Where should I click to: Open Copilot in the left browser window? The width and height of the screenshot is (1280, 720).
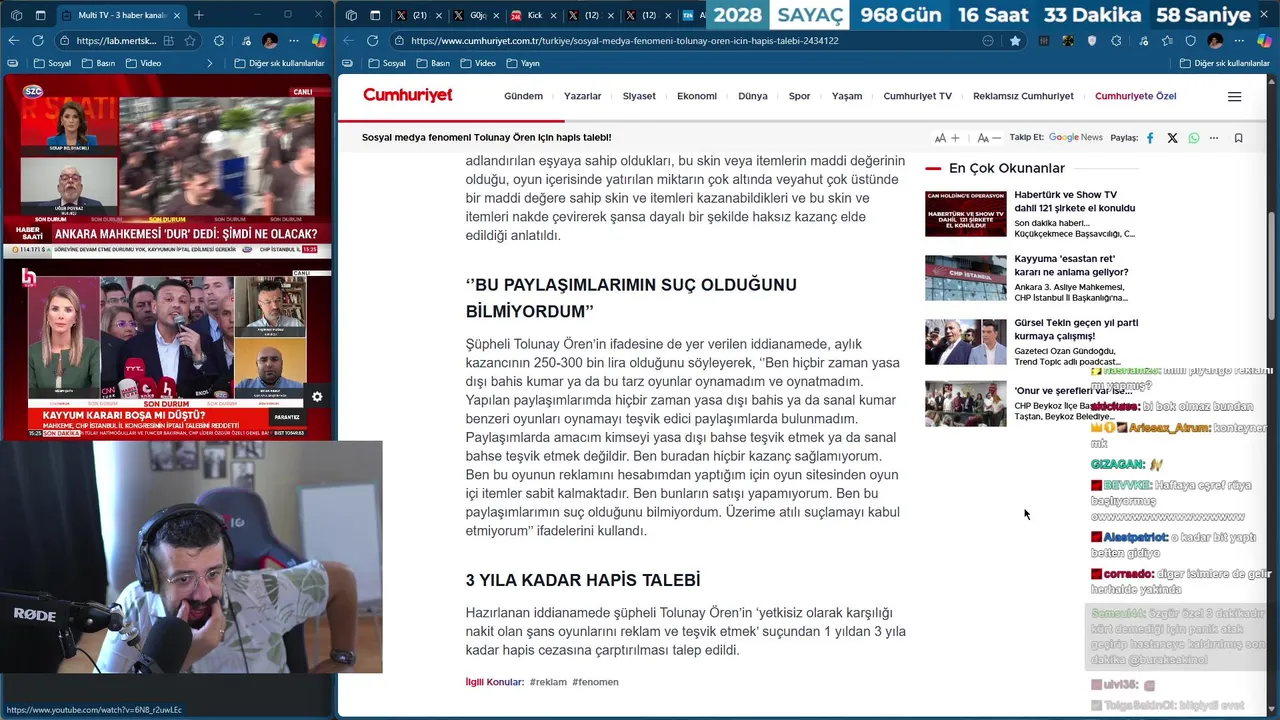click(319, 41)
